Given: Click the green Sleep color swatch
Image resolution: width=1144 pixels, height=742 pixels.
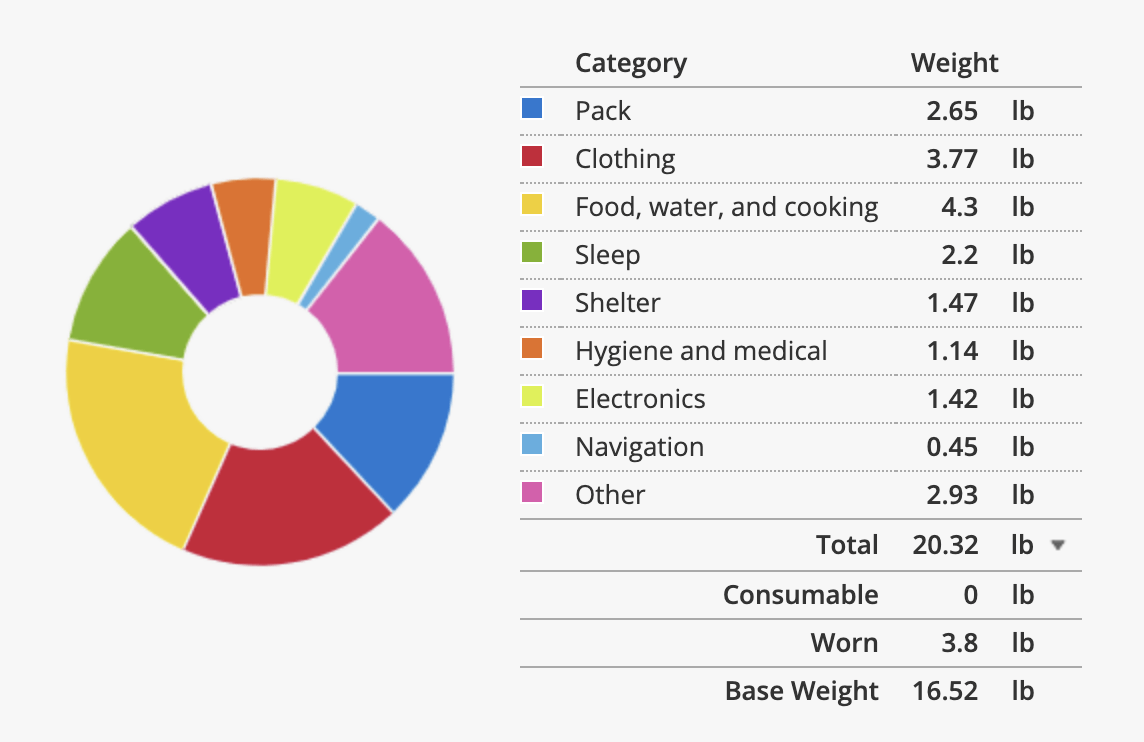Looking at the screenshot, I should point(532,252).
